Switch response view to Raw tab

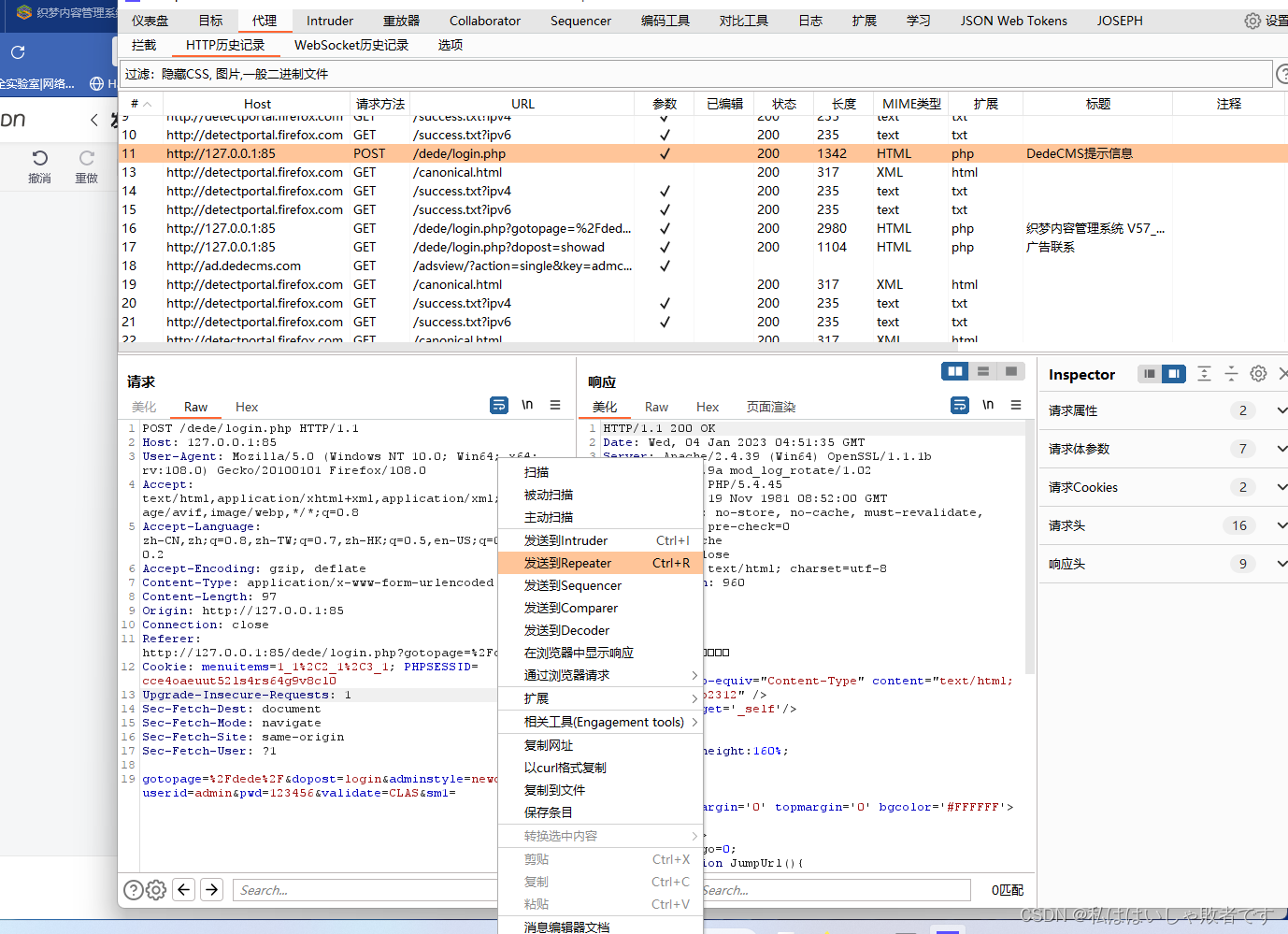(656, 407)
